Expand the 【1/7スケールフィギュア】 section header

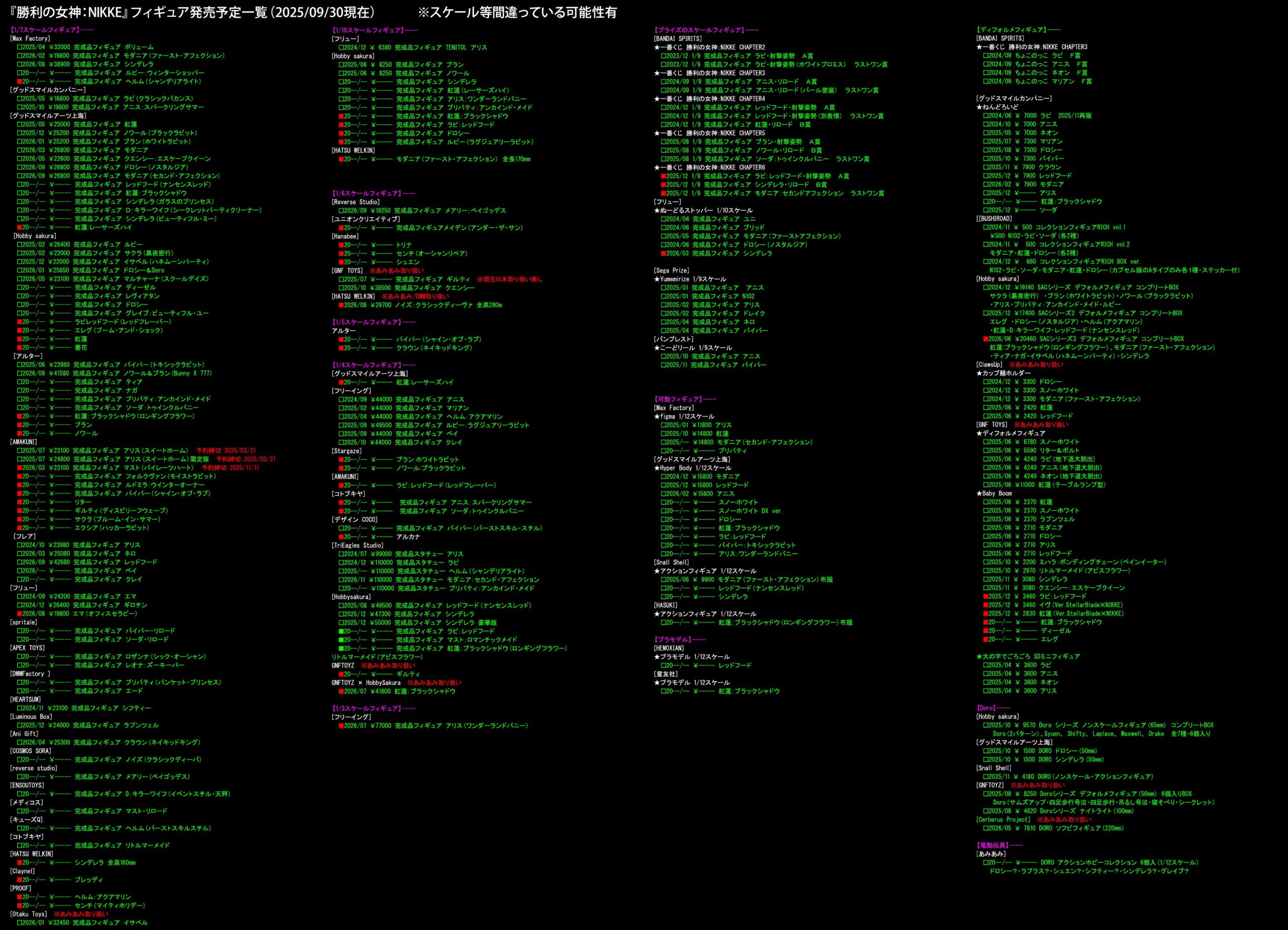[45, 30]
